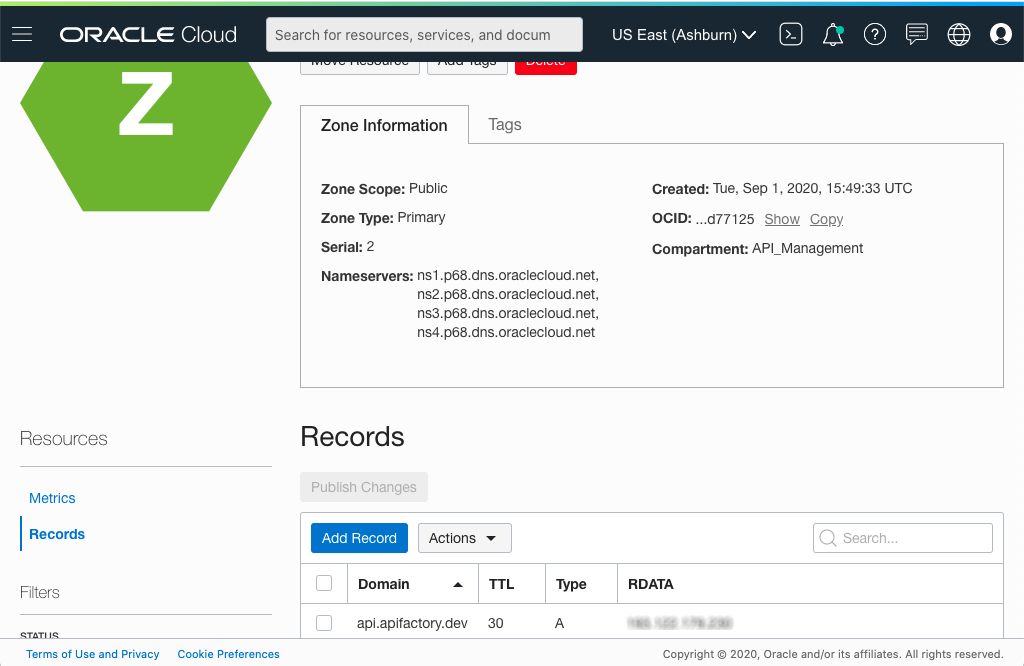Launch the Cloud Shell terminal
1024x666 pixels.
click(x=790, y=34)
